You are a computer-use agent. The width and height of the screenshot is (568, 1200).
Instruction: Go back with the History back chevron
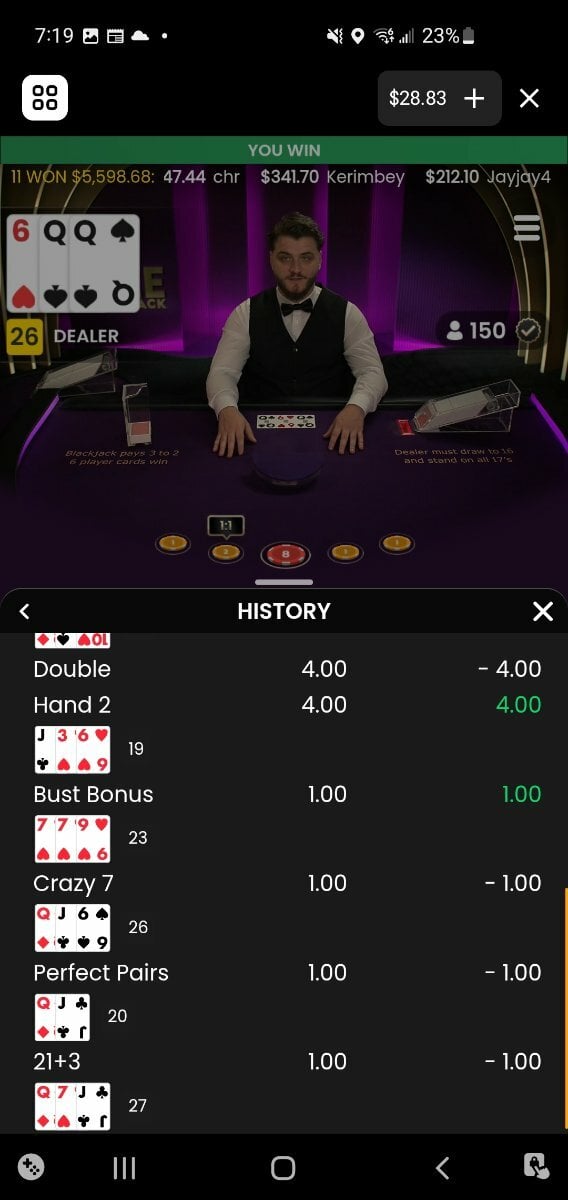click(25, 611)
